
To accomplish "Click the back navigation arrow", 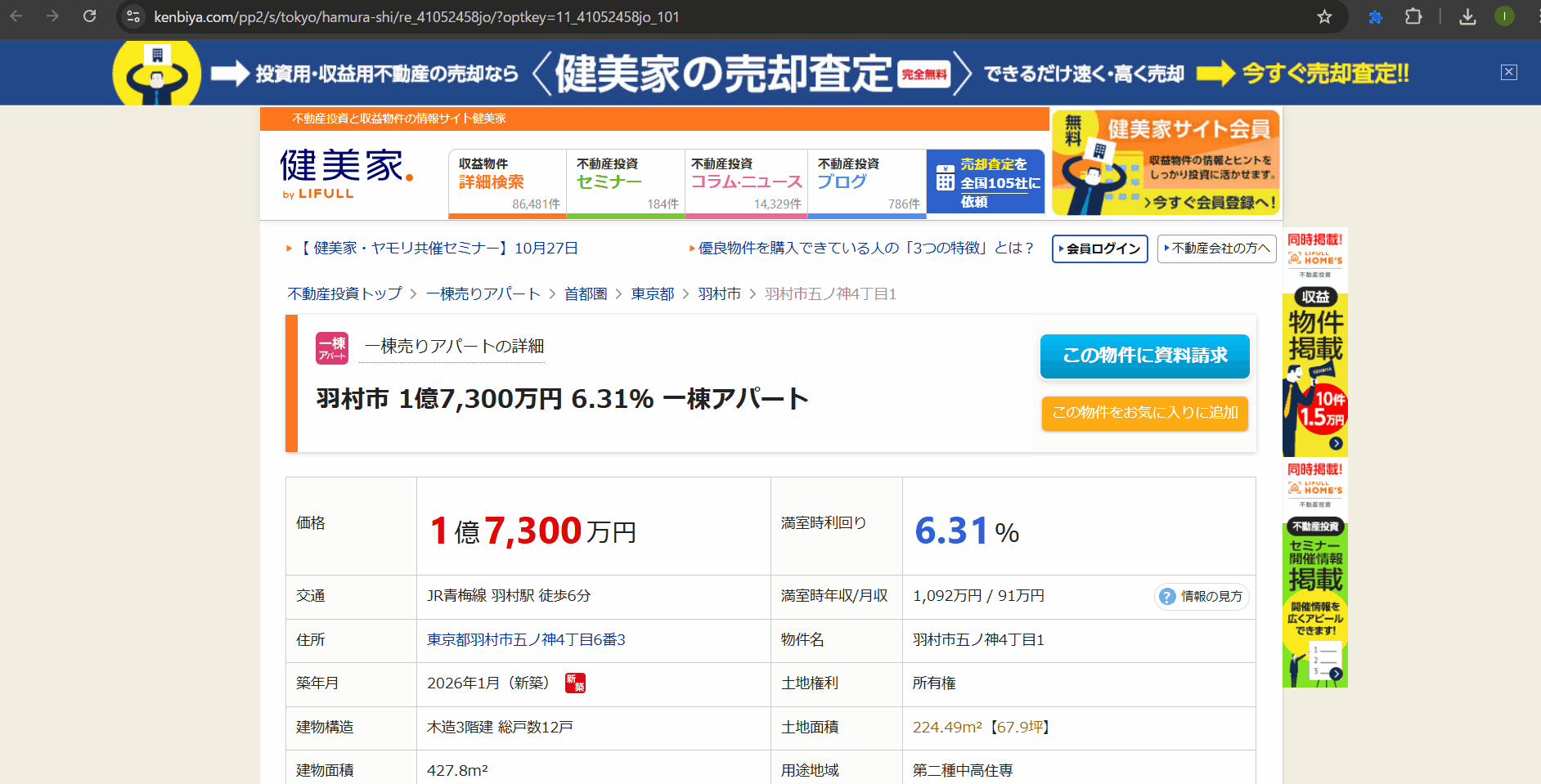I will 17,15.
